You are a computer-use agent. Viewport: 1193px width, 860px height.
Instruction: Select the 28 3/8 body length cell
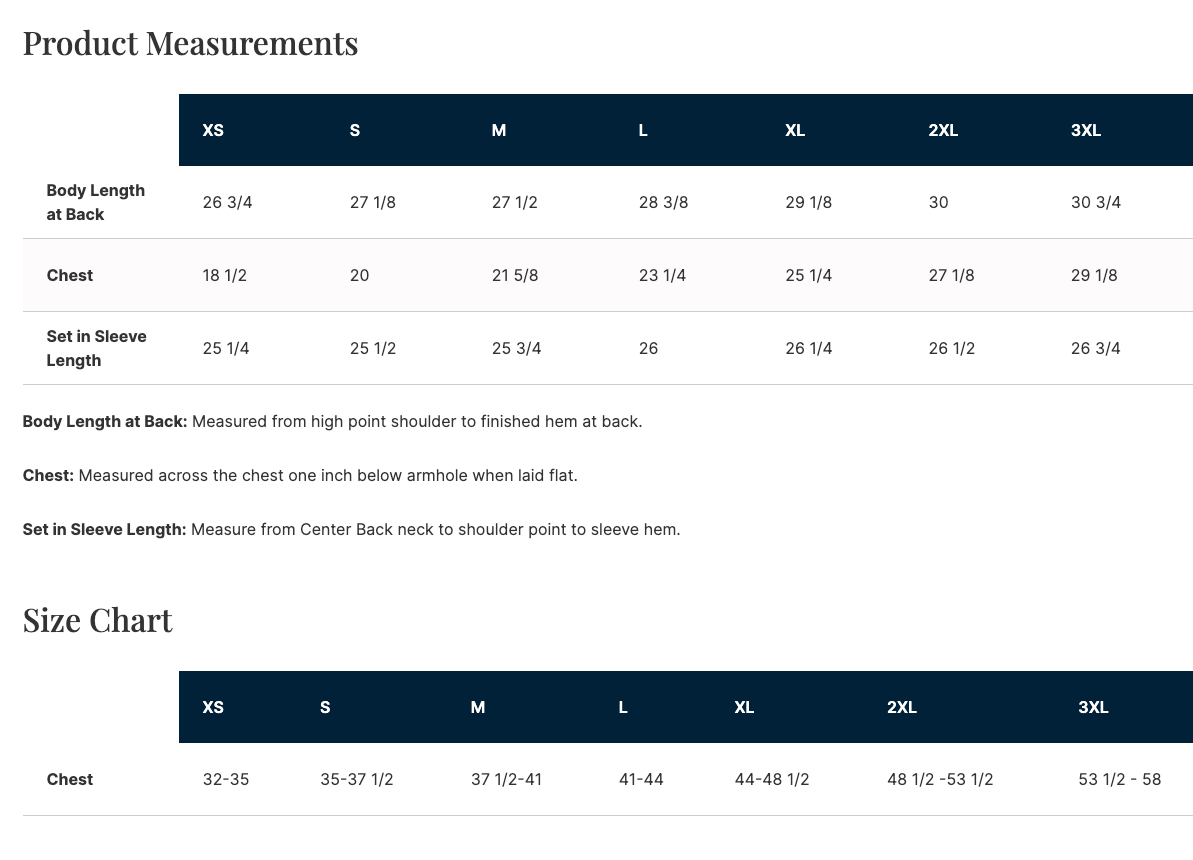coord(663,203)
